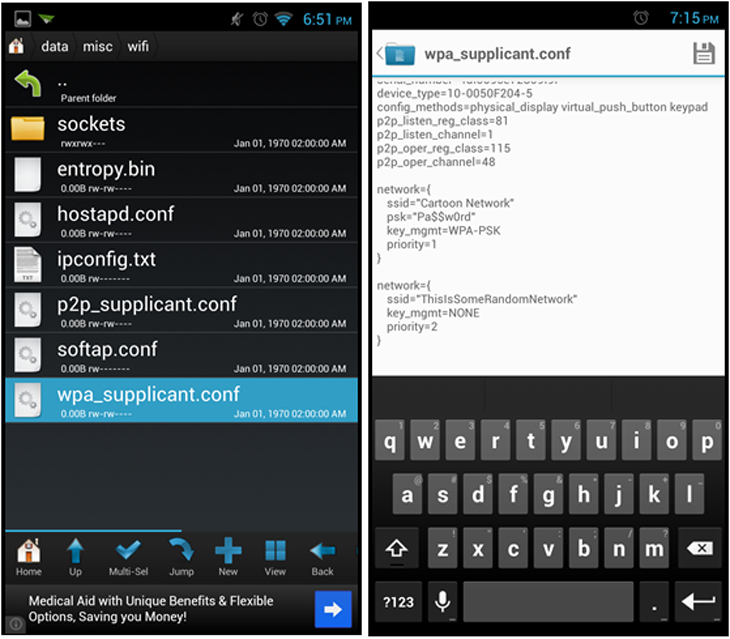Tap the 'misc' breadcrumb path segment
This screenshot has width=730, height=639.
[x=98, y=46]
